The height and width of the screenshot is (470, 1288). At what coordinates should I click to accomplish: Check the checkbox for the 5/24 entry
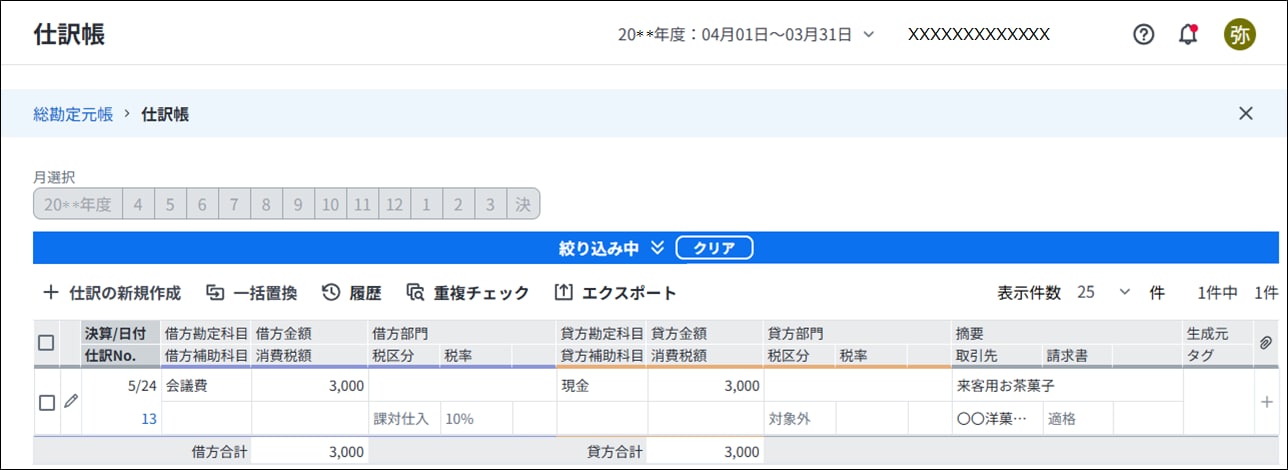tap(46, 403)
